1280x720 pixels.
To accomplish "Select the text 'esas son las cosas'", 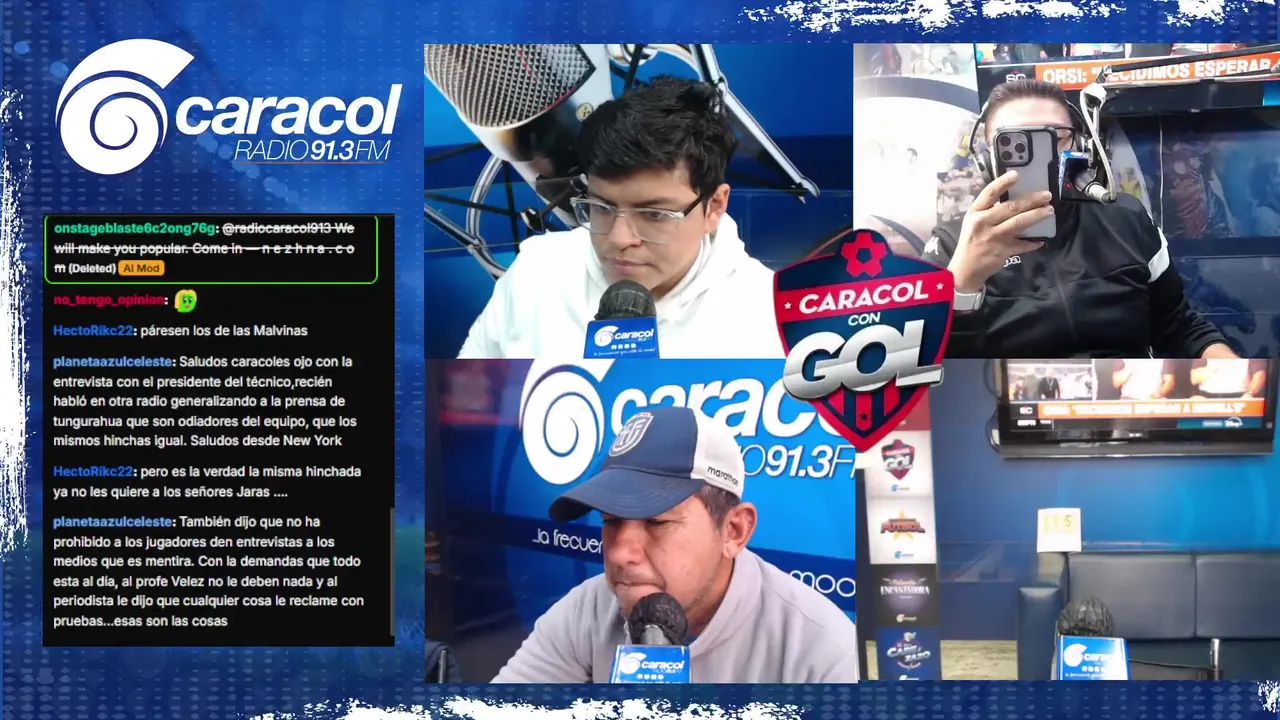I will point(172,621).
